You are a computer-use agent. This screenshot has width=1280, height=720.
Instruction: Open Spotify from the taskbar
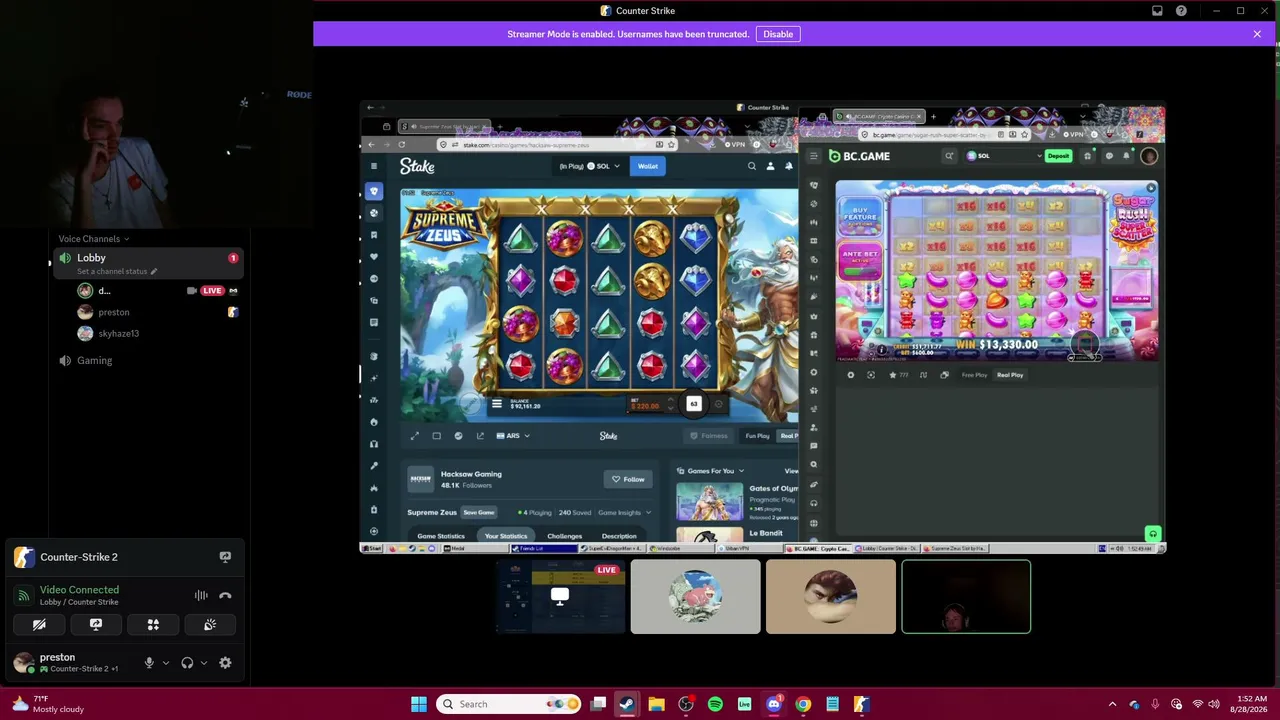[x=715, y=704]
